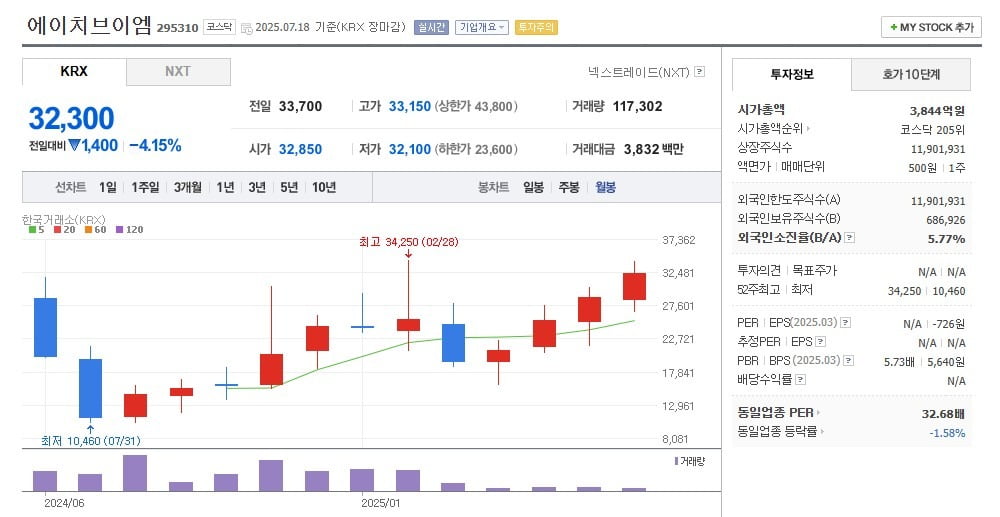Image resolution: width=1000 pixels, height=517 pixels.
Task: Click the arrow next to 동일업종 PER
Action: (819, 412)
